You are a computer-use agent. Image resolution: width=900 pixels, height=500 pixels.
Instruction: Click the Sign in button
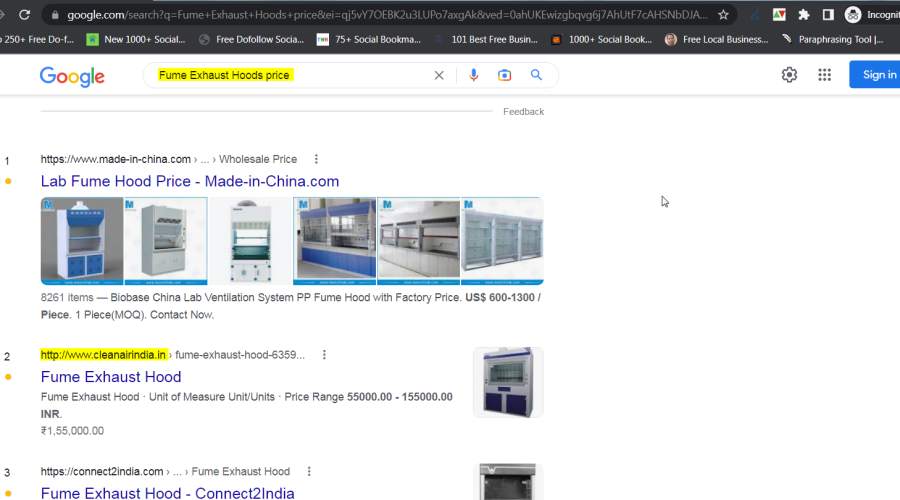(x=877, y=75)
